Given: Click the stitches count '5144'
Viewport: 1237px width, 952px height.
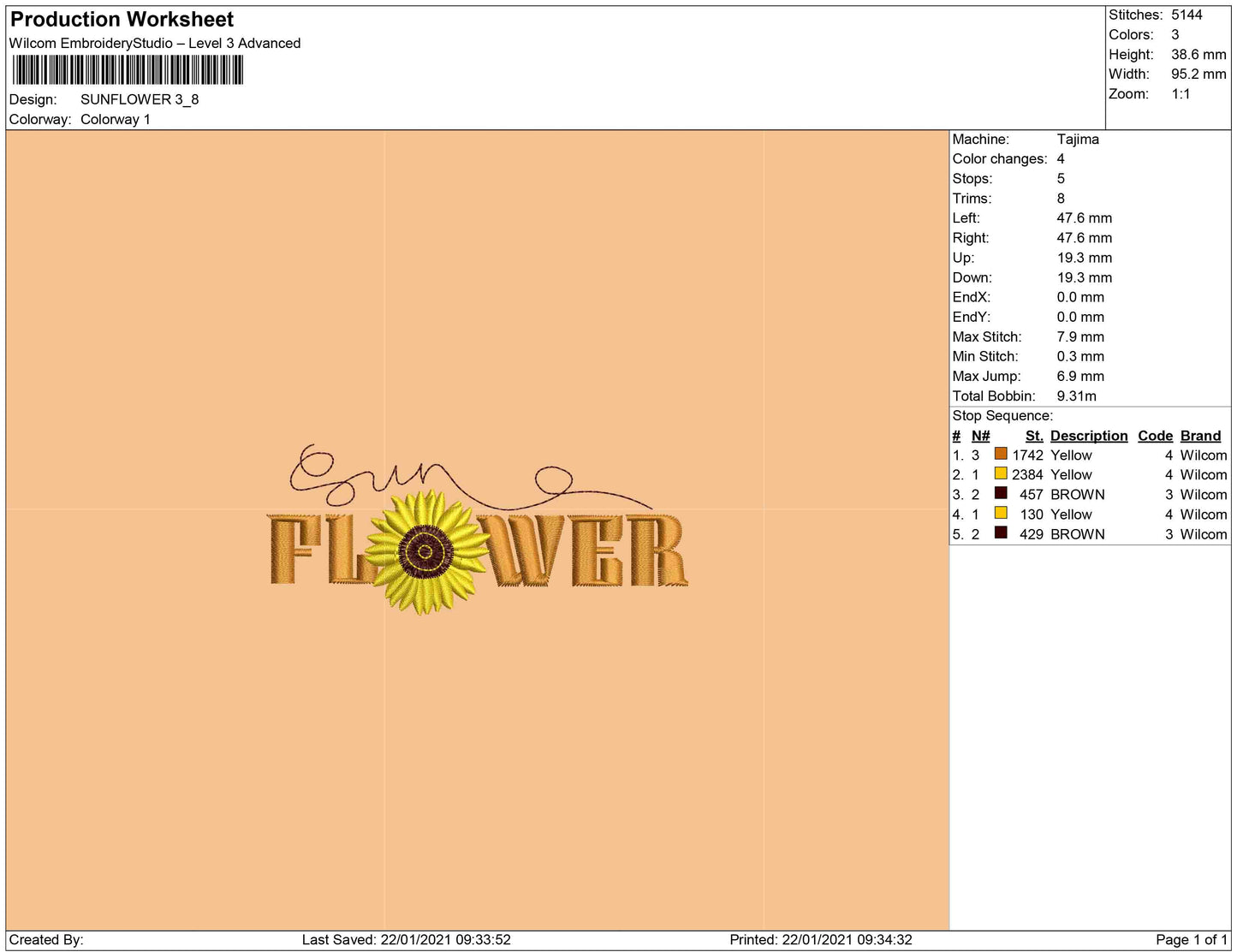Looking at the screenshot, I should 1187,15.
